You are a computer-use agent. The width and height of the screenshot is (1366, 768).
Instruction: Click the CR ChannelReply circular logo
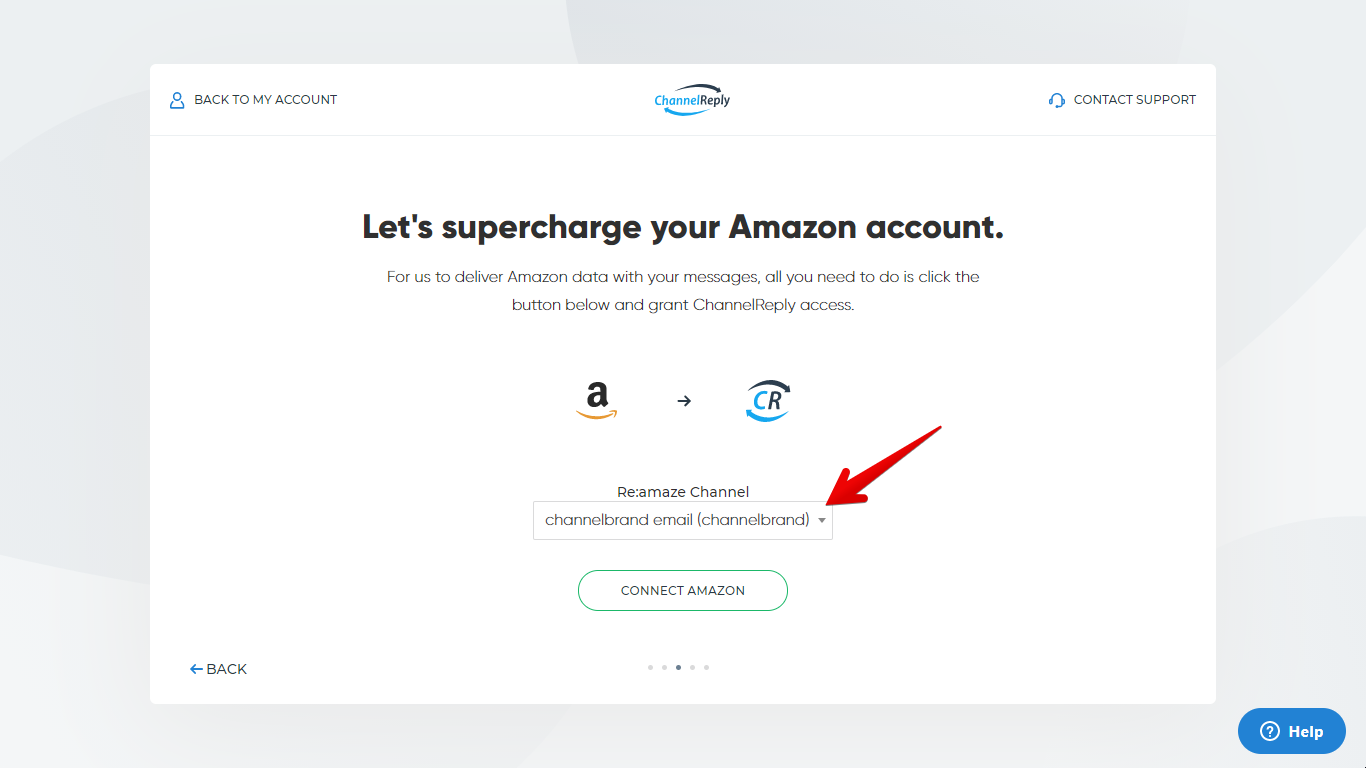pos(768,401)
